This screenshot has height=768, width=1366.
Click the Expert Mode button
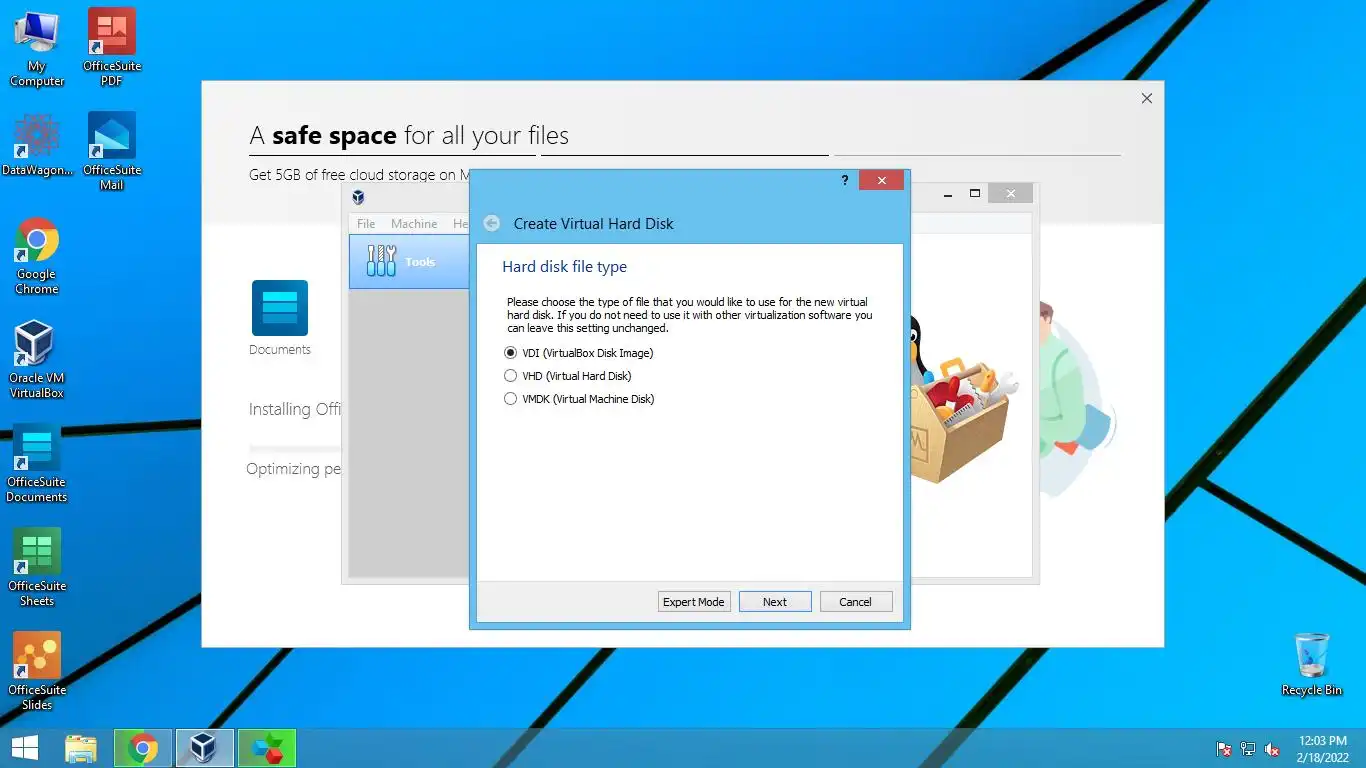[694, 602]
